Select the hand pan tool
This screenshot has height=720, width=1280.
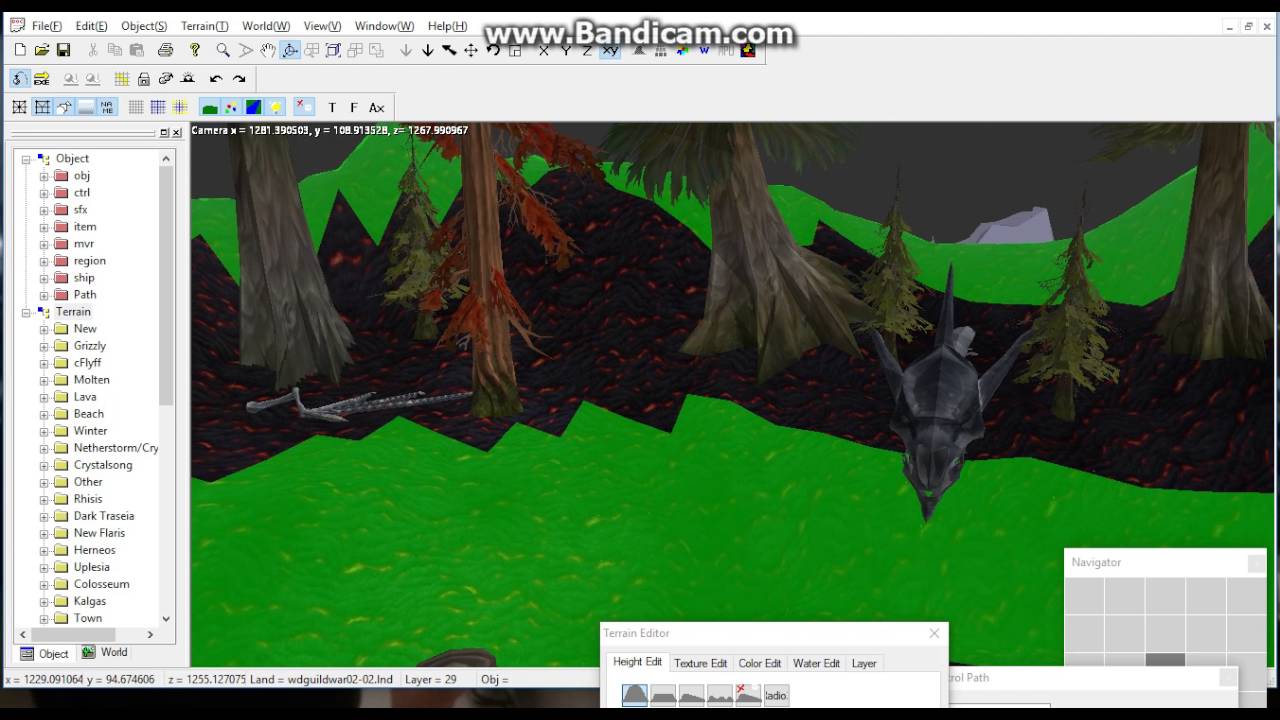268,50
